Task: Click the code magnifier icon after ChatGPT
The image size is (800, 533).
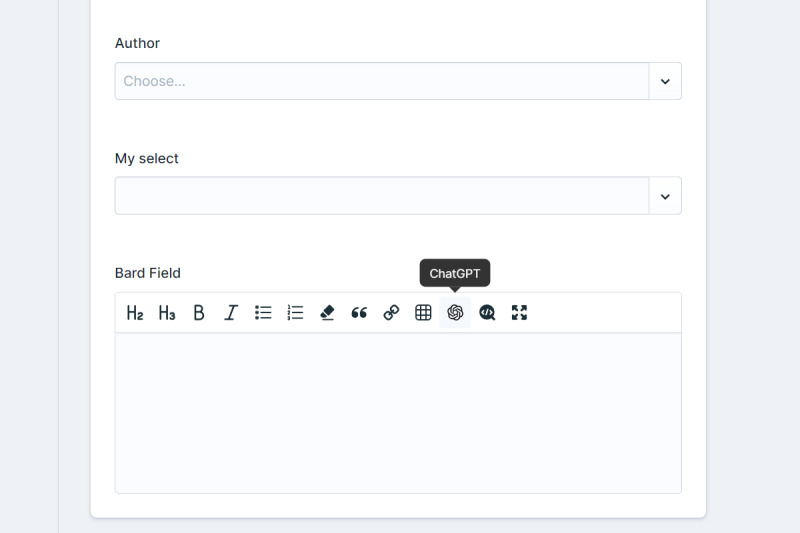Action: click(x=487, y=313)
